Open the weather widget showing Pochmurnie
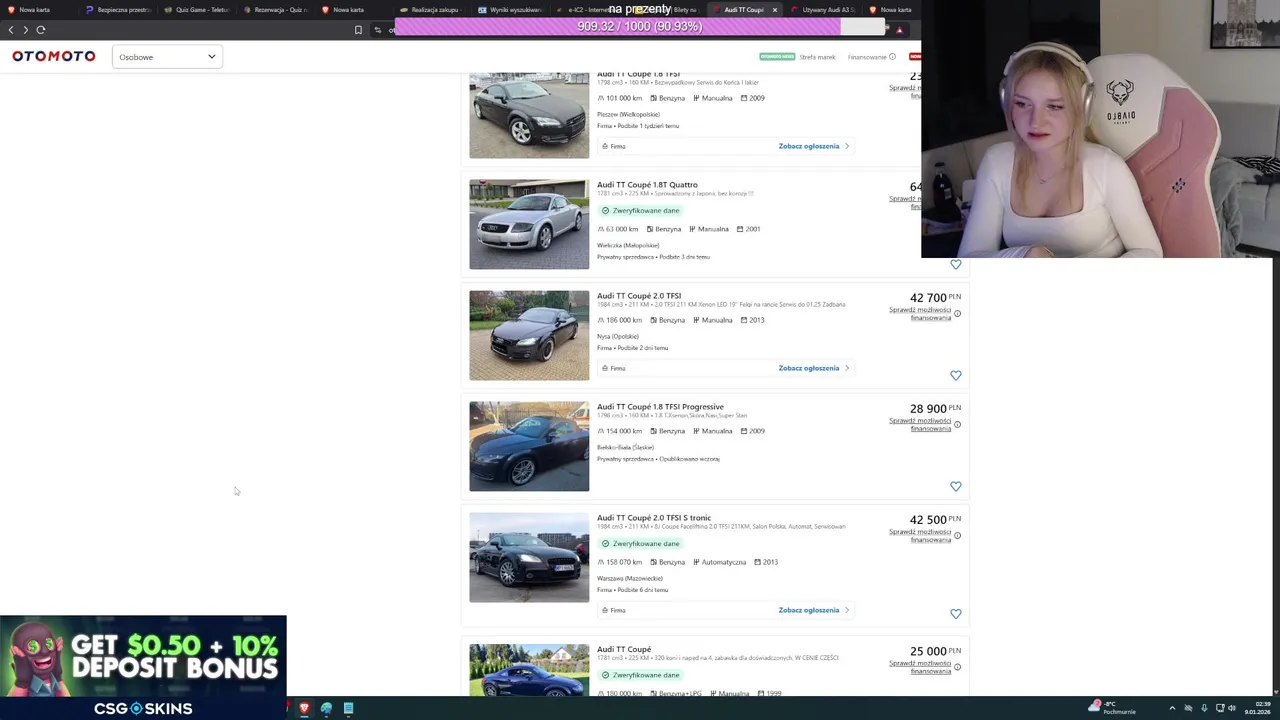The image size is (1280, 720). click(x=1113, y=708)
